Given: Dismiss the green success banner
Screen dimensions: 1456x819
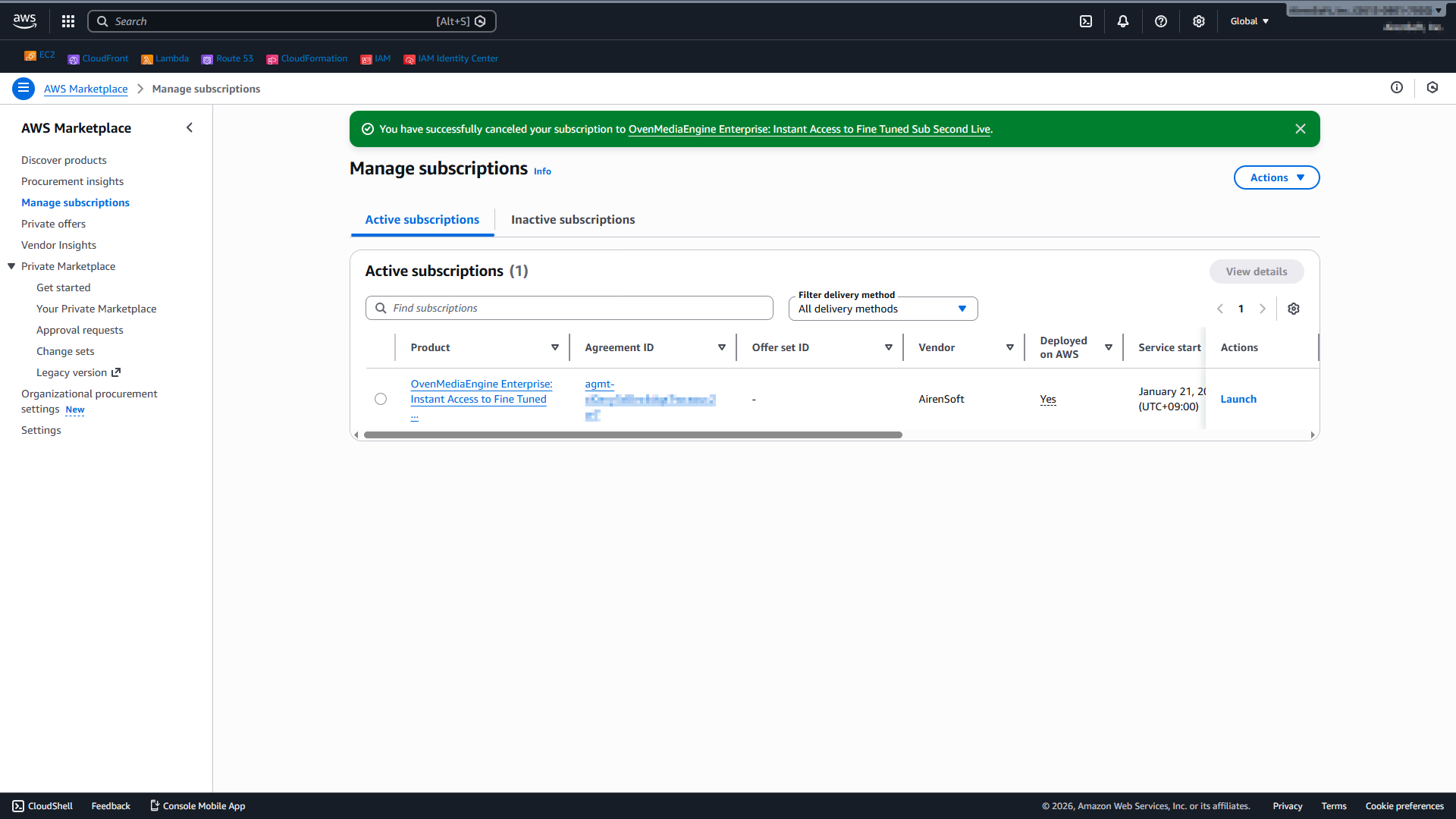Looking at the screenshot, I should click(1301, 129).
